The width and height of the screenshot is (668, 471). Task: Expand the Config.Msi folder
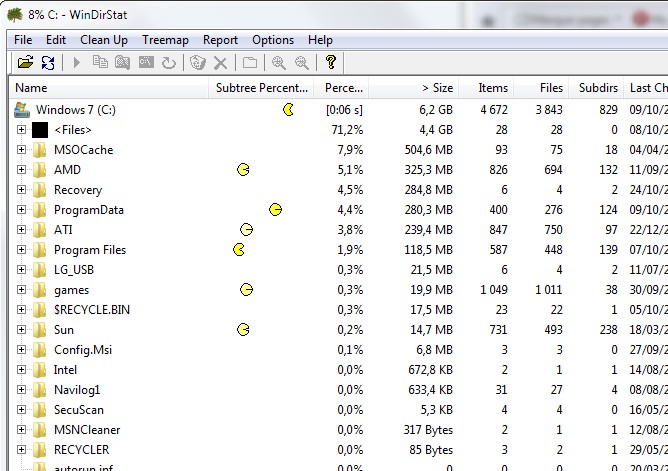click(x=21, y=350)
